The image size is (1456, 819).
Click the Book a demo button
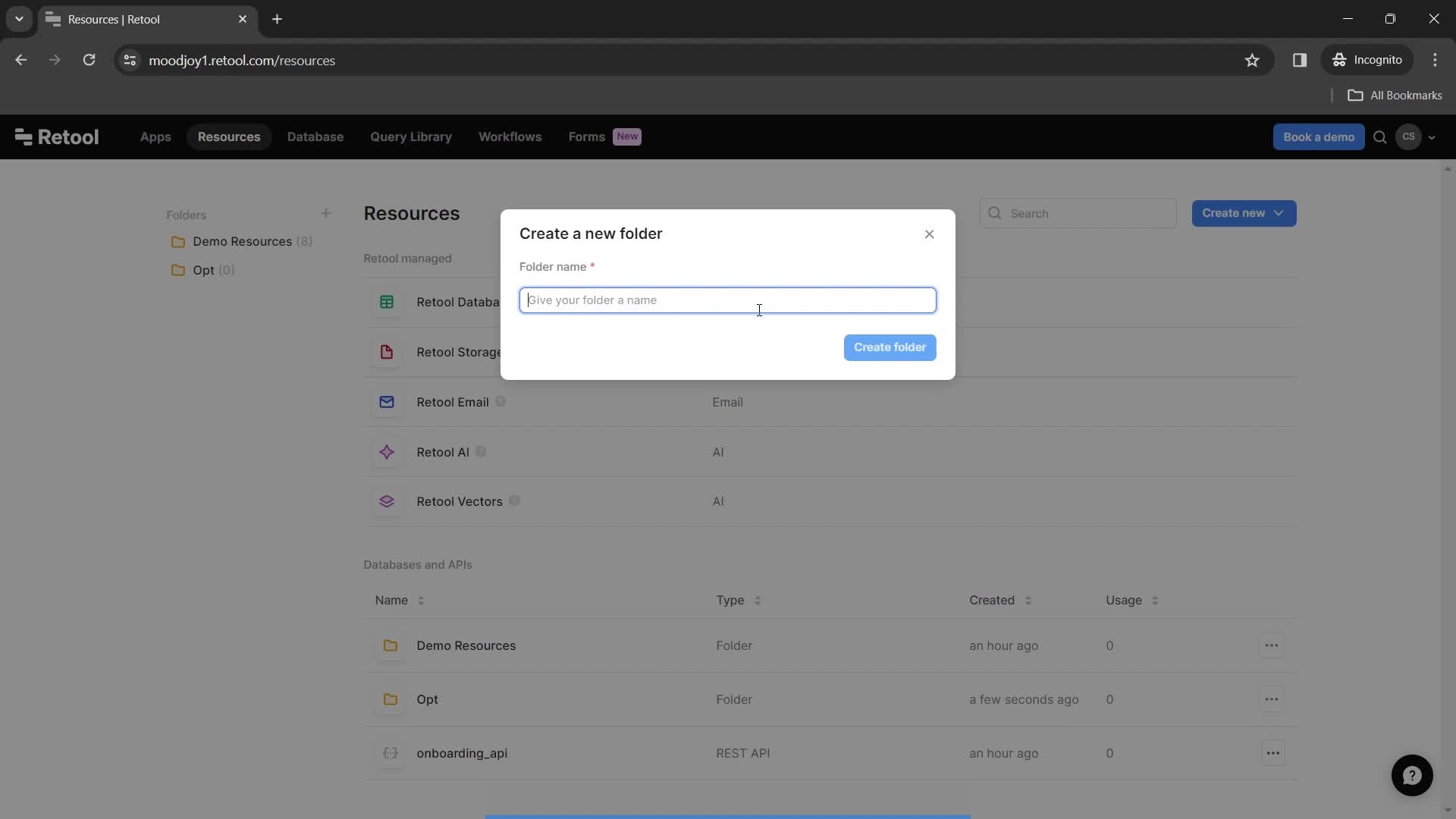1319,136
